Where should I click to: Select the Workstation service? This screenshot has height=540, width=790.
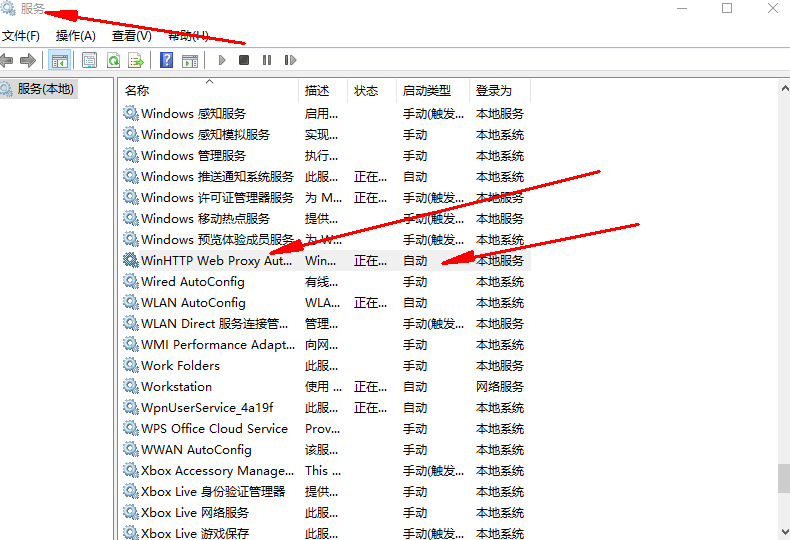coord(326,386)
